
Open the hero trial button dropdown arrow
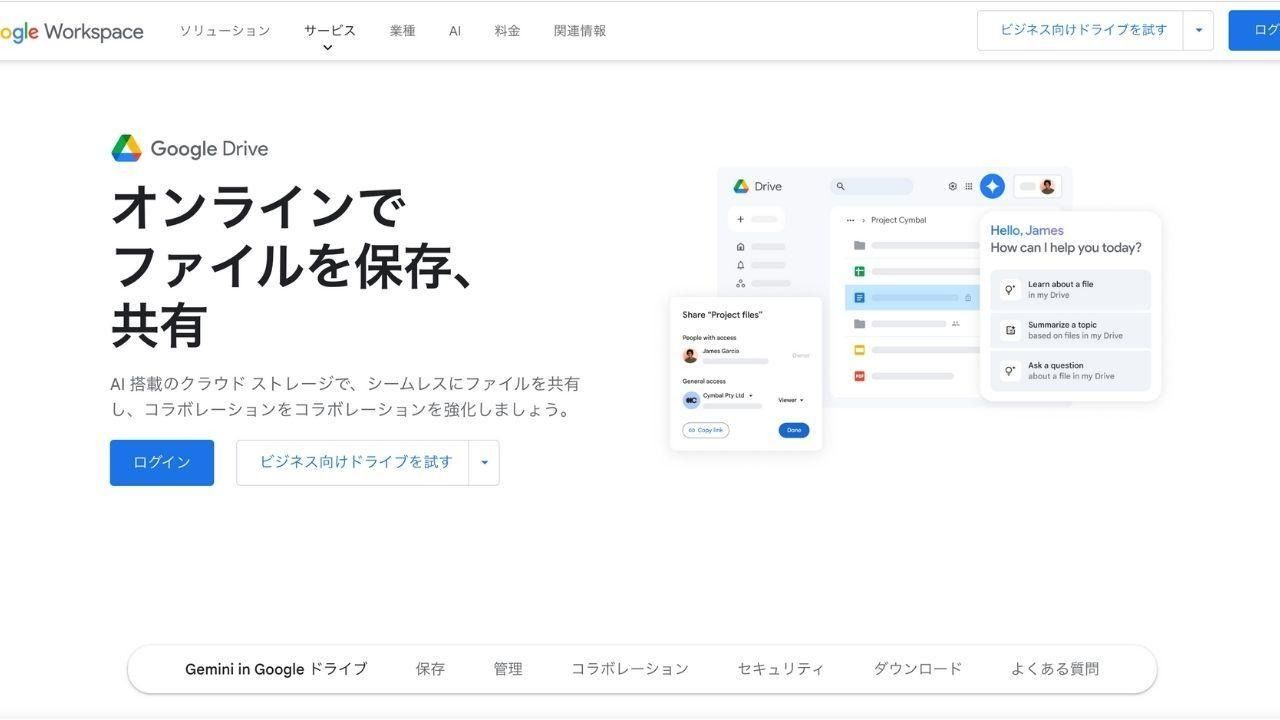point(484,462)
